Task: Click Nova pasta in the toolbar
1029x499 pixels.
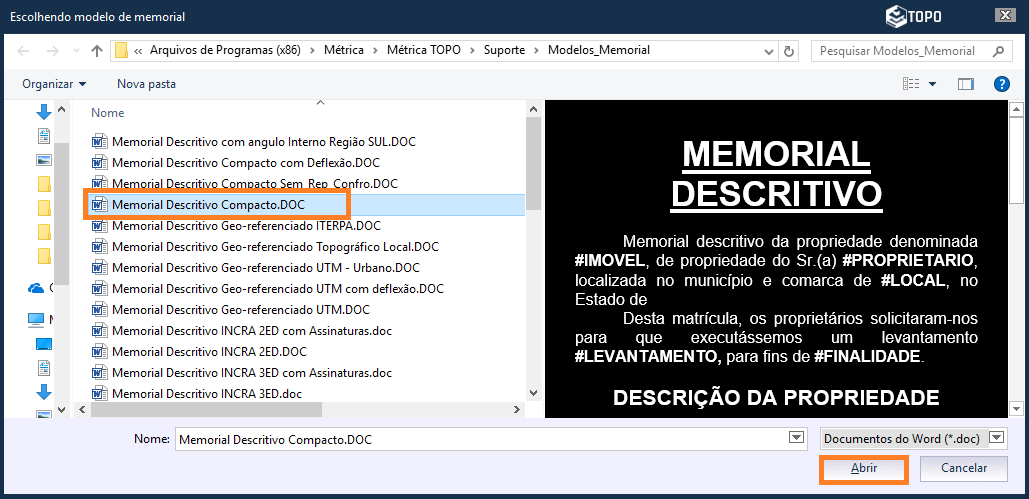Action: (x=146, y=84)
